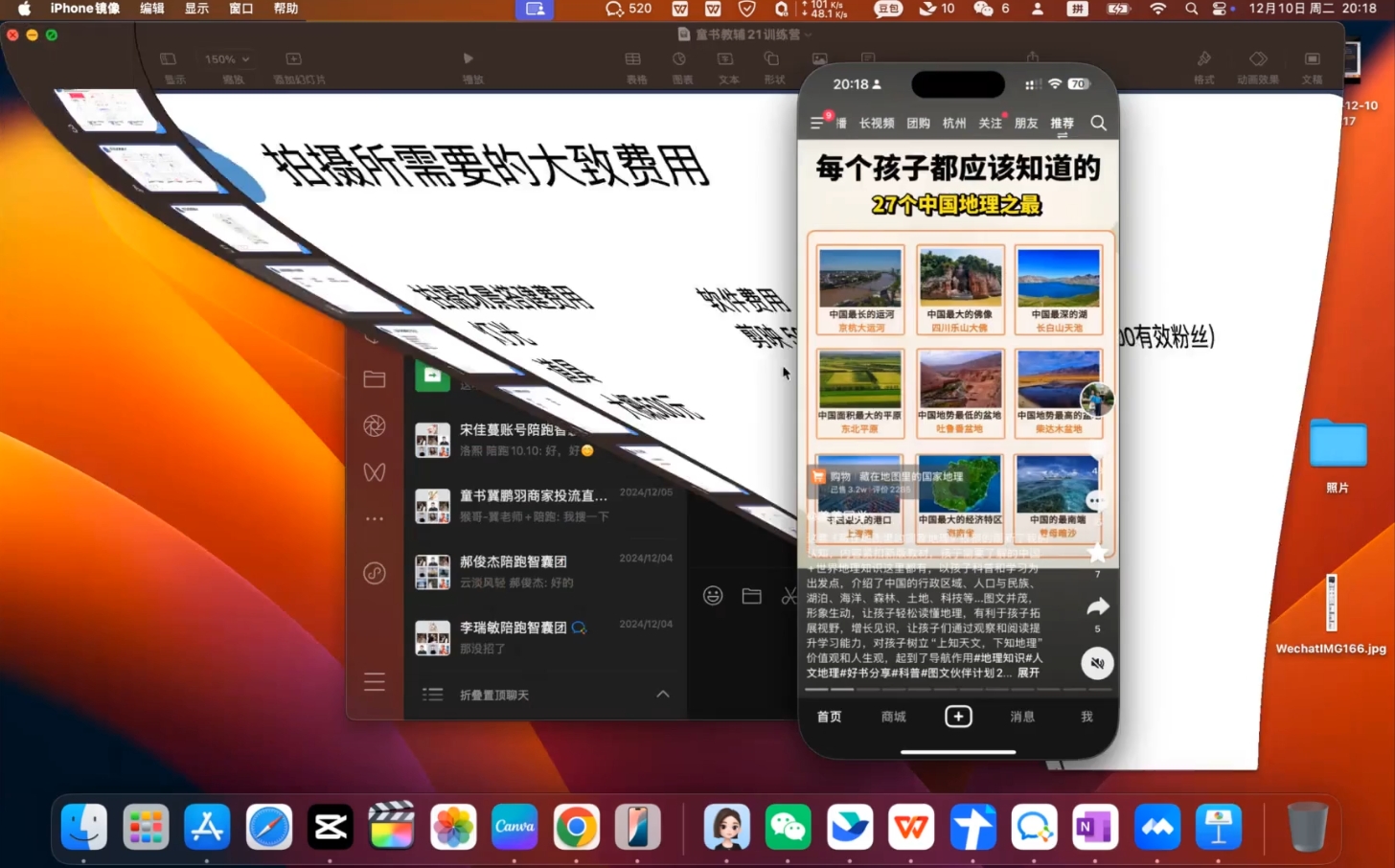
Task: Switch to the 长视频 tab in Douyin
Action: pyautogui.click(x=877, y=123)
